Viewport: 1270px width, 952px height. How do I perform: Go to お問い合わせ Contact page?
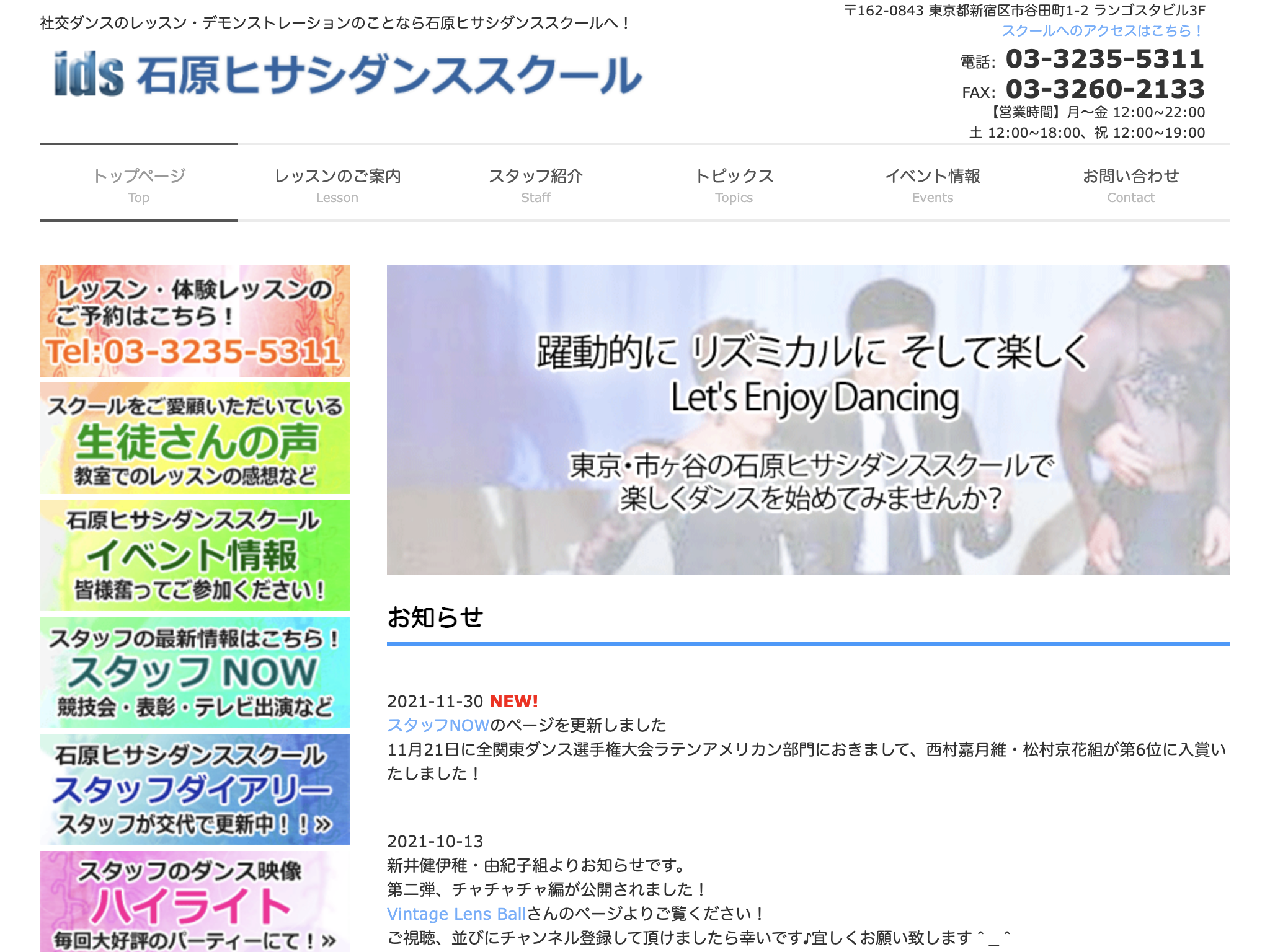click(x=1130, y=183)
